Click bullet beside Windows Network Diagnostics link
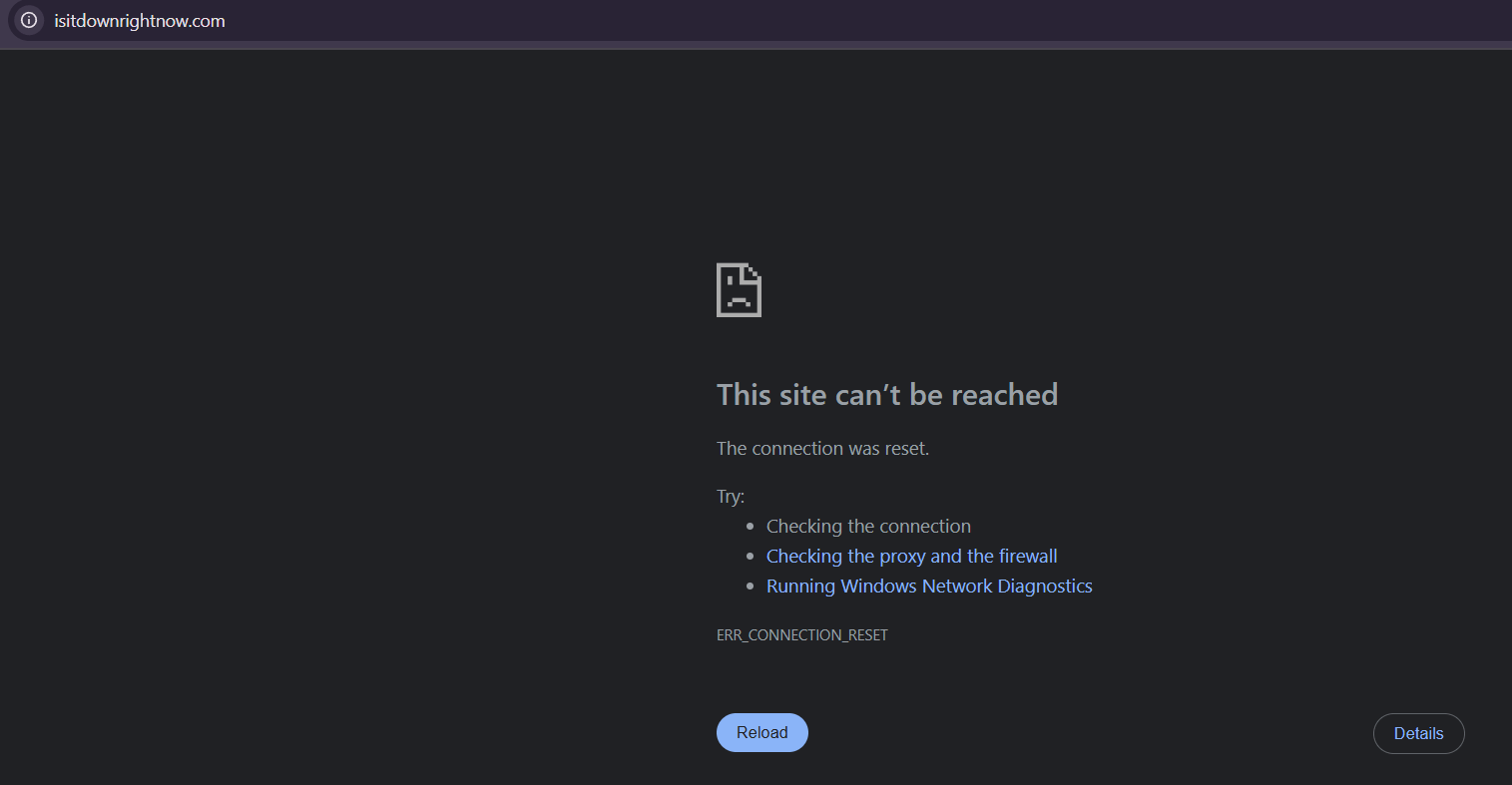Viewport: 1512px width, 785px height. click(751, 587)
